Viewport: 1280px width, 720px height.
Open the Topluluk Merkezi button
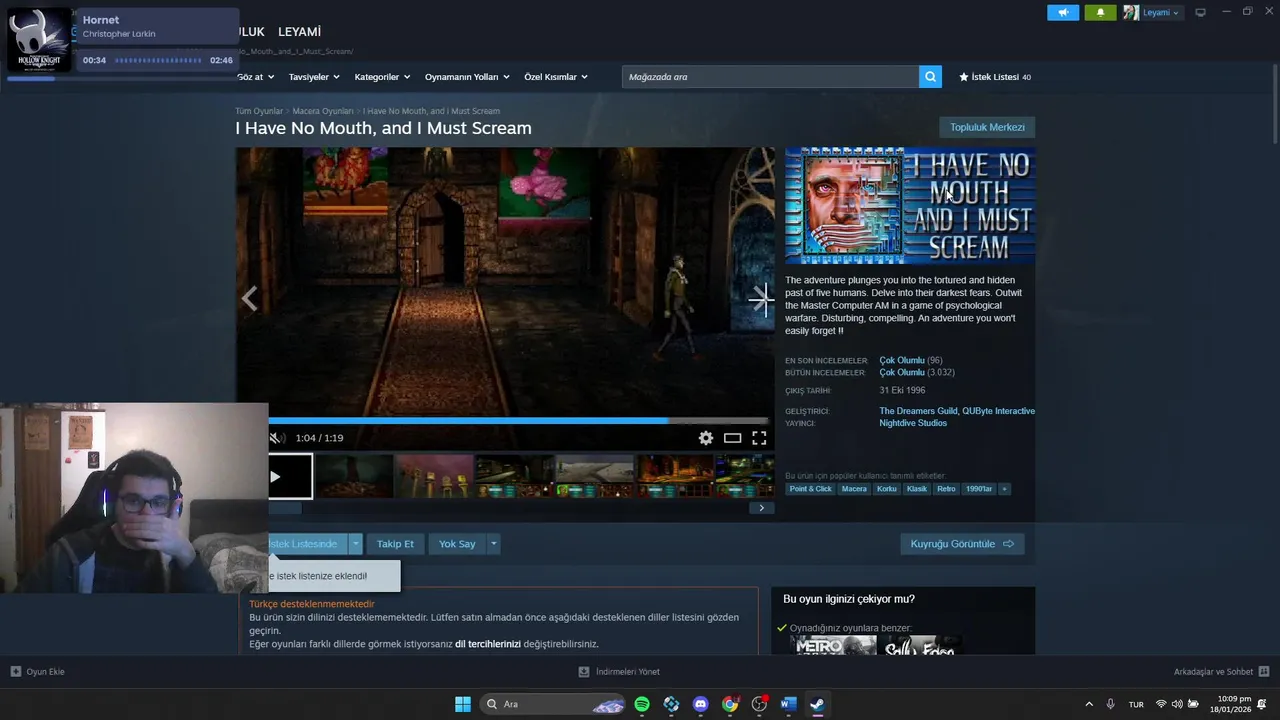click(x=987, y=127)
